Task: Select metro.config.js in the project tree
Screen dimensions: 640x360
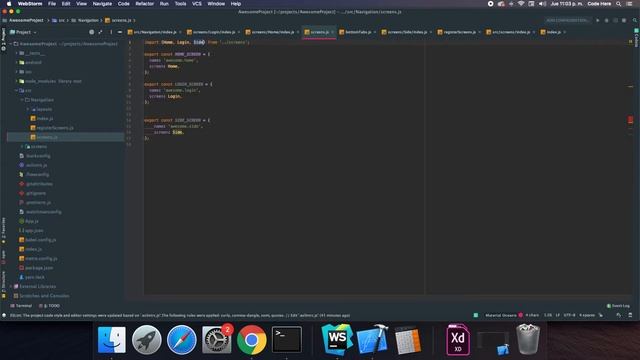Action: (38, 258)
